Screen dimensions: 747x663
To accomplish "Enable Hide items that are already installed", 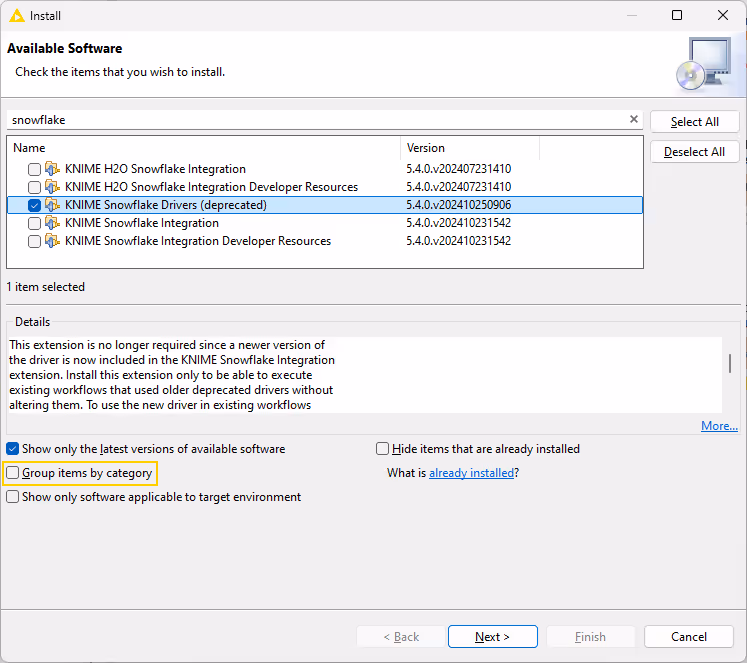I will [x=383, y=449].
